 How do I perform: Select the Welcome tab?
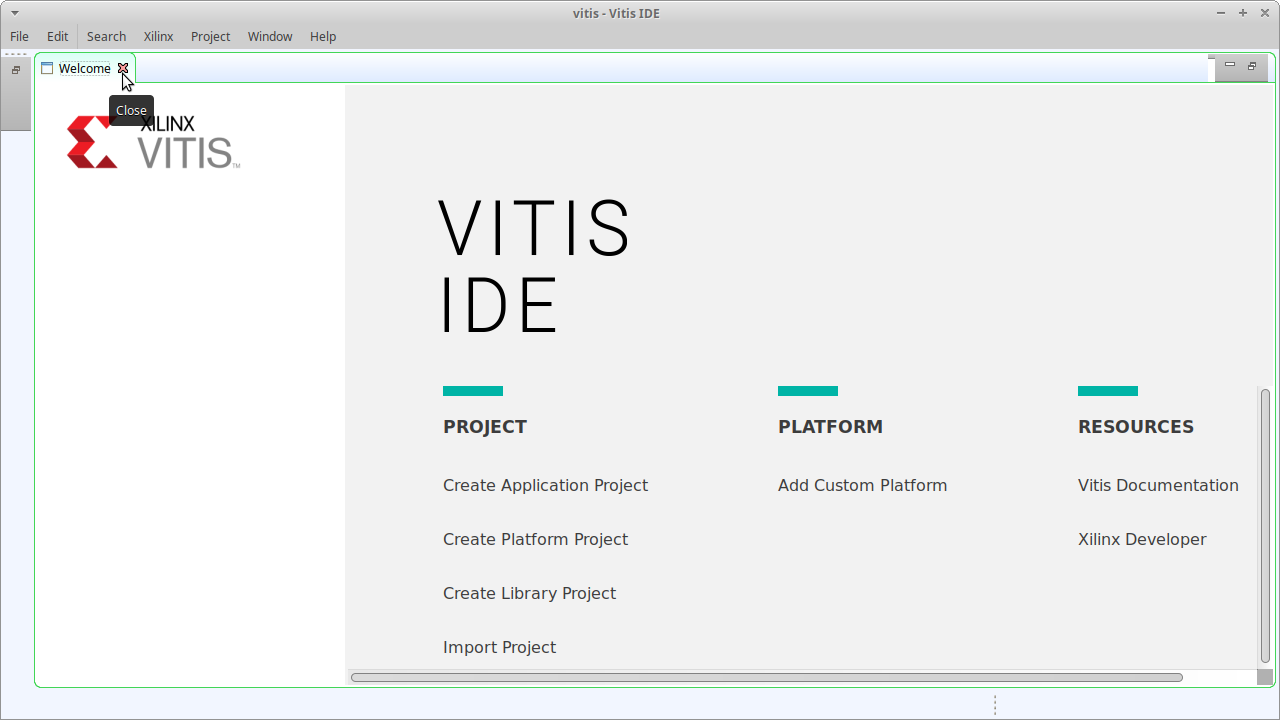pyautogui.click(x=84, y=68)
